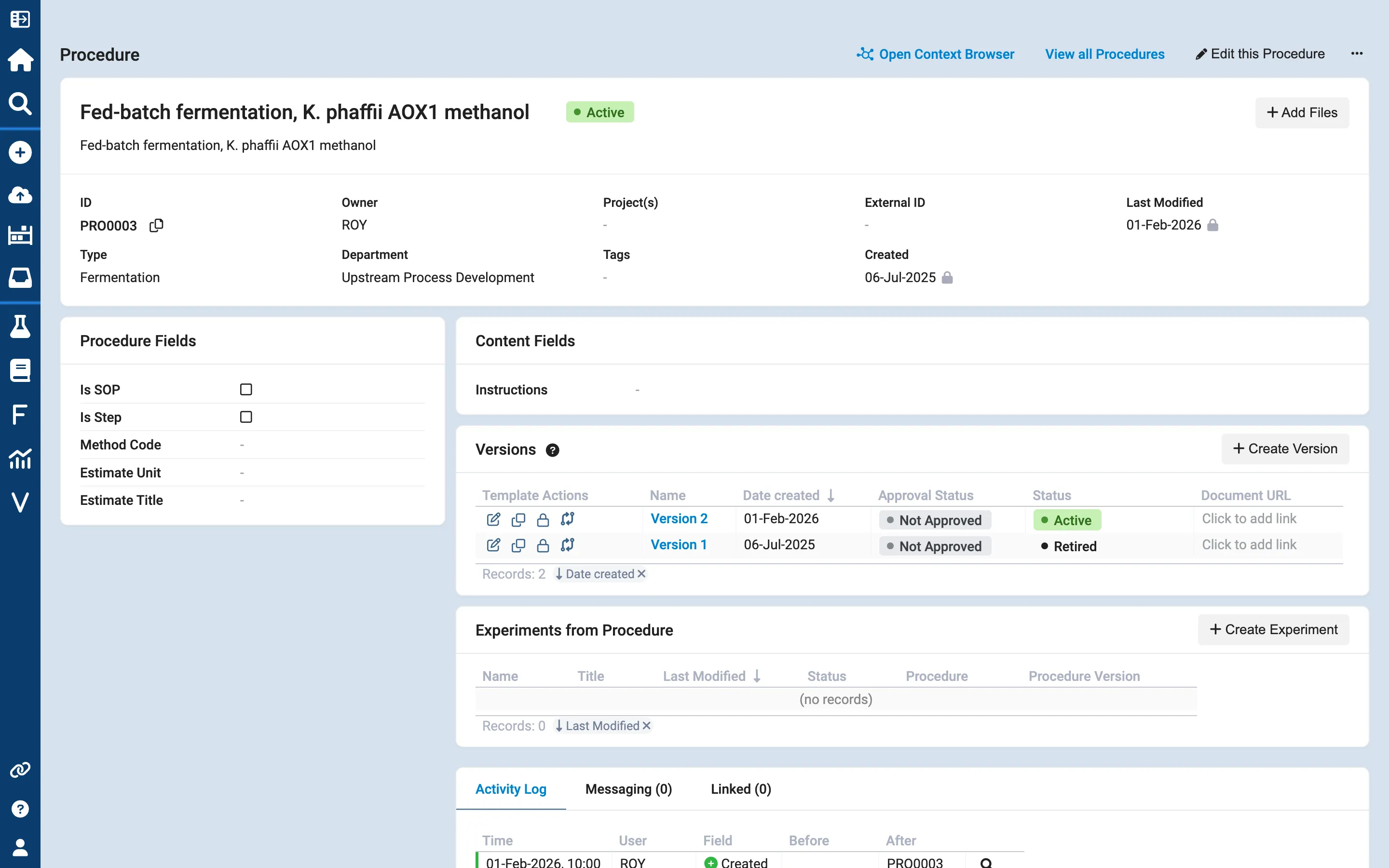Screen dimensions: 1389x868
Task: Open the analytics chart sidebar icon
Action: (x=20, y=458)
